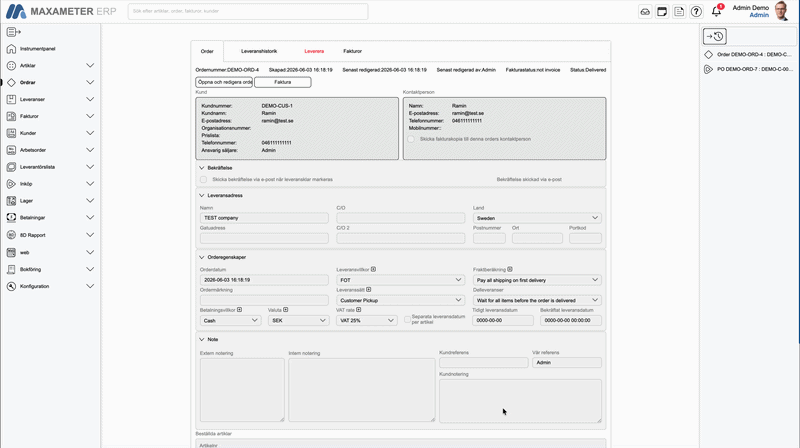Click the Tidigt leveransdatum field

503,320
